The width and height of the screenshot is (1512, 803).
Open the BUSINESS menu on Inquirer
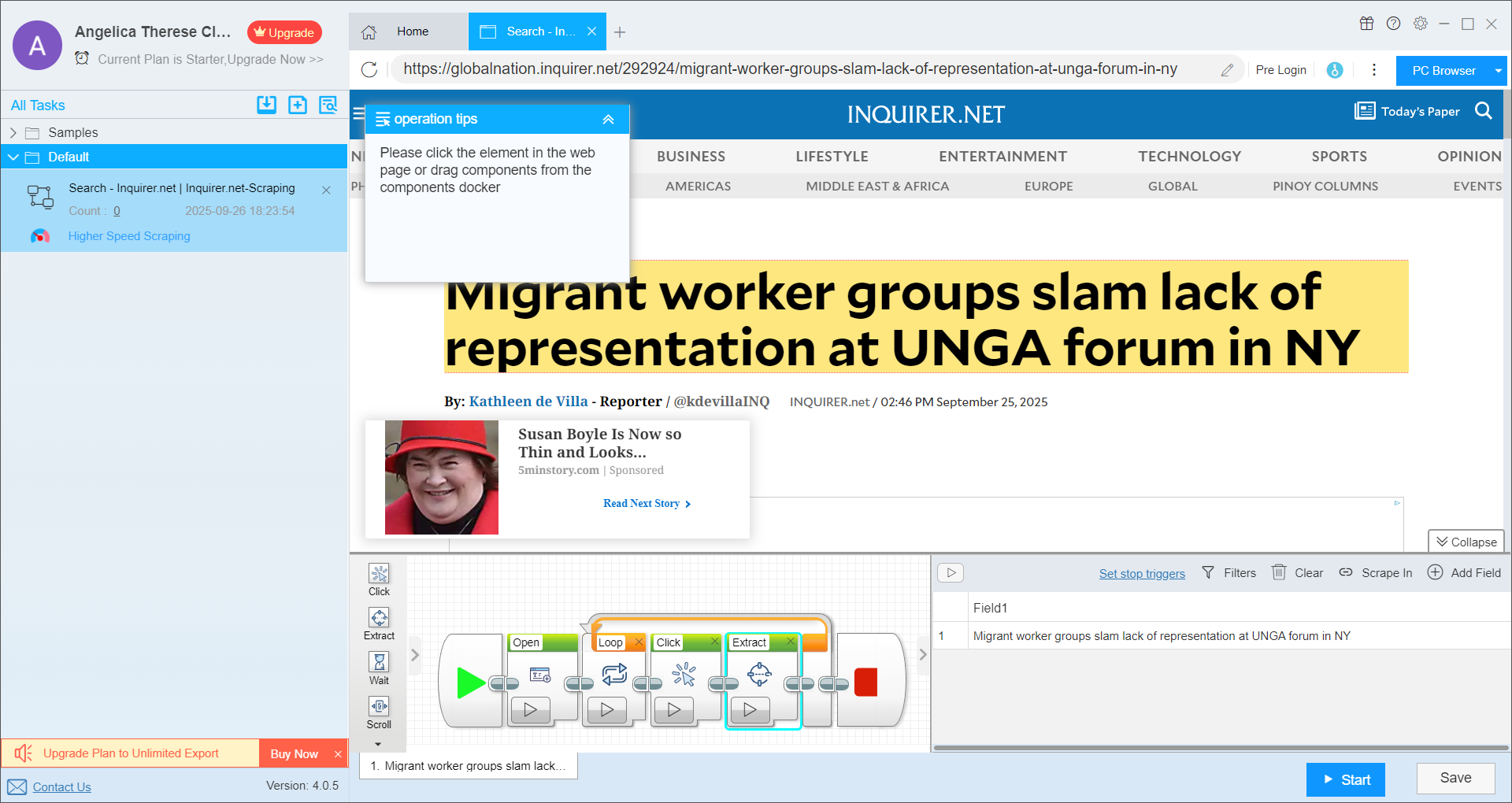coord(691,156)
